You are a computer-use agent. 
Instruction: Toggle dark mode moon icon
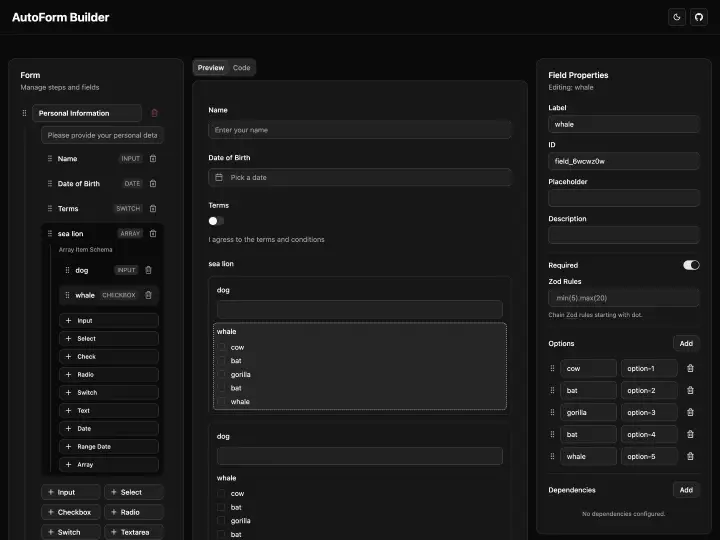coord(676,17)
